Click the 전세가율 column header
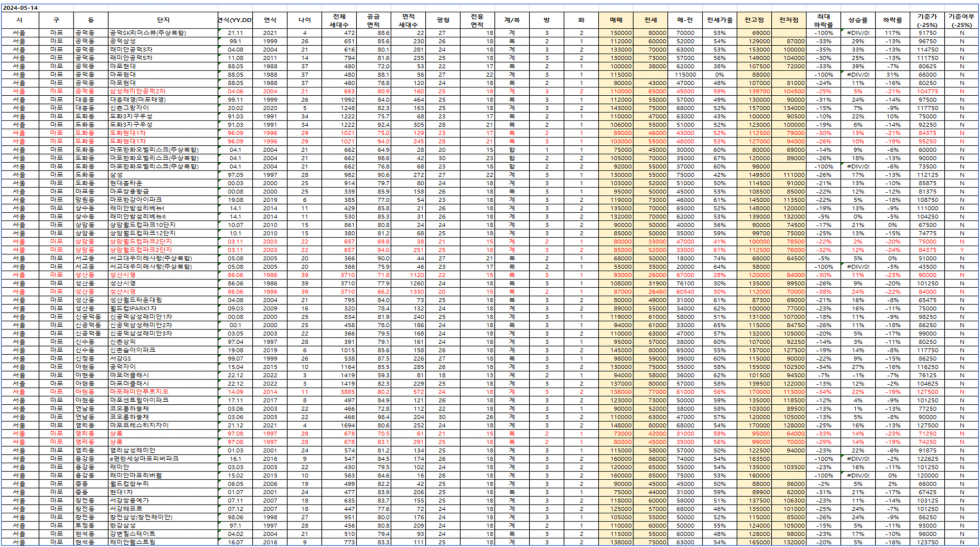This screenshot has width=980, height=547. click(719, 20)
